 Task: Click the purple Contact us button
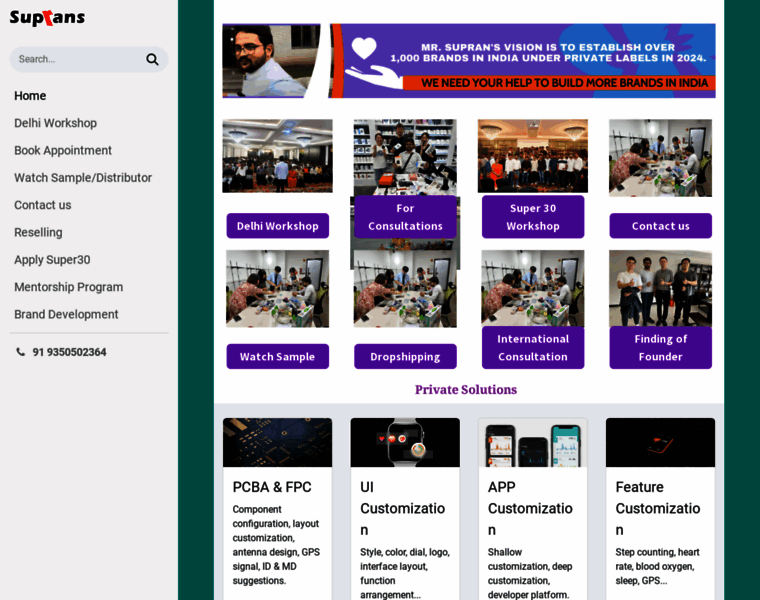[x=661, y=226]
